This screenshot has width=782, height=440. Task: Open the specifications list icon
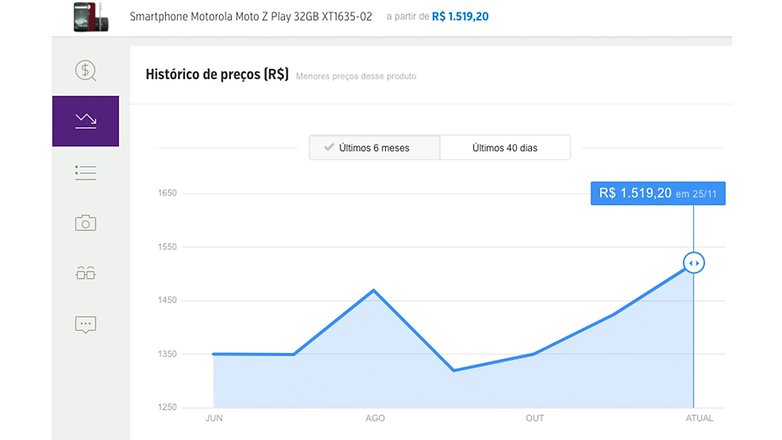[x=86, y=173]
